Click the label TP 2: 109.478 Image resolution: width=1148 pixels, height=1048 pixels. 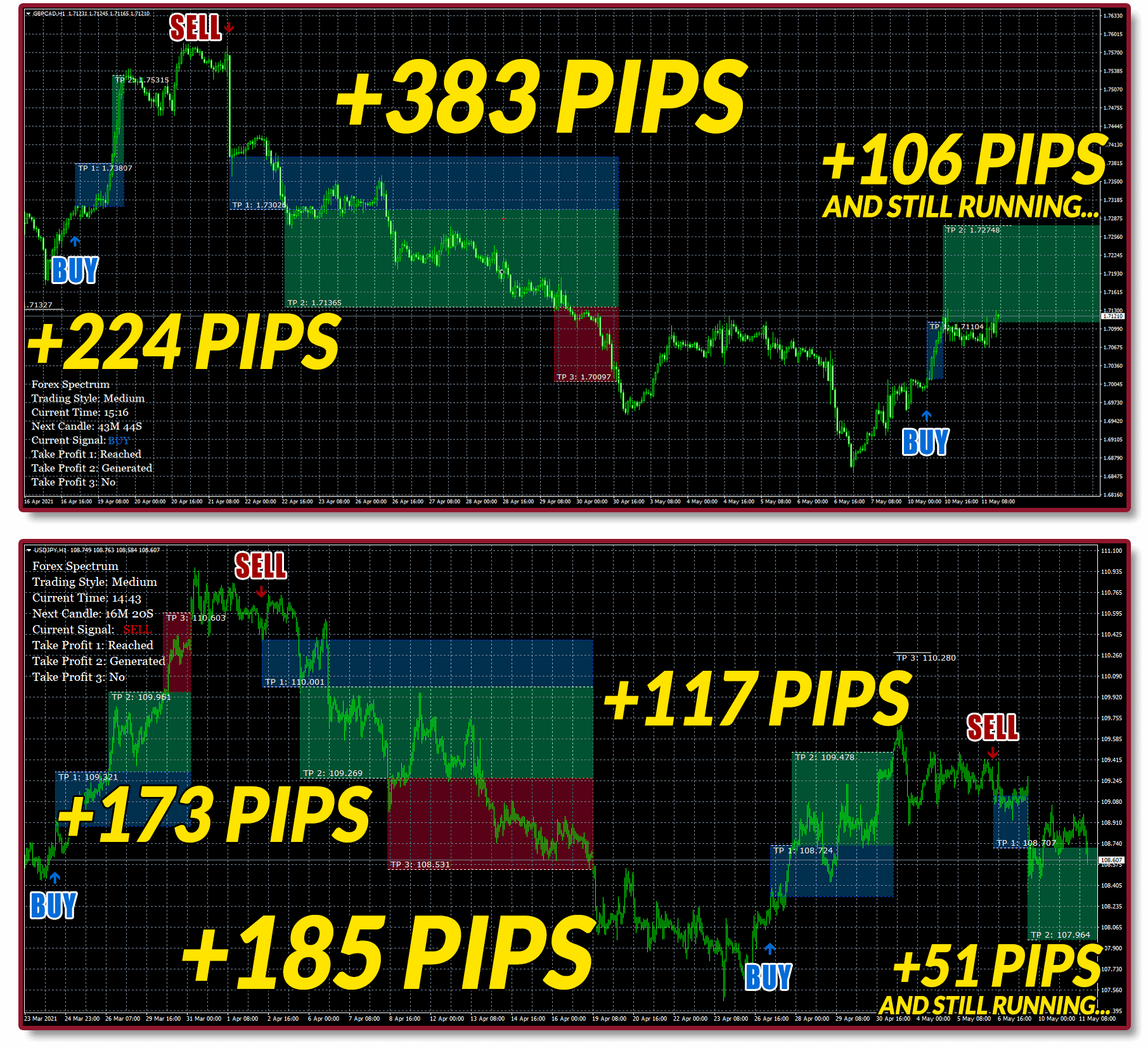[825, 757]
